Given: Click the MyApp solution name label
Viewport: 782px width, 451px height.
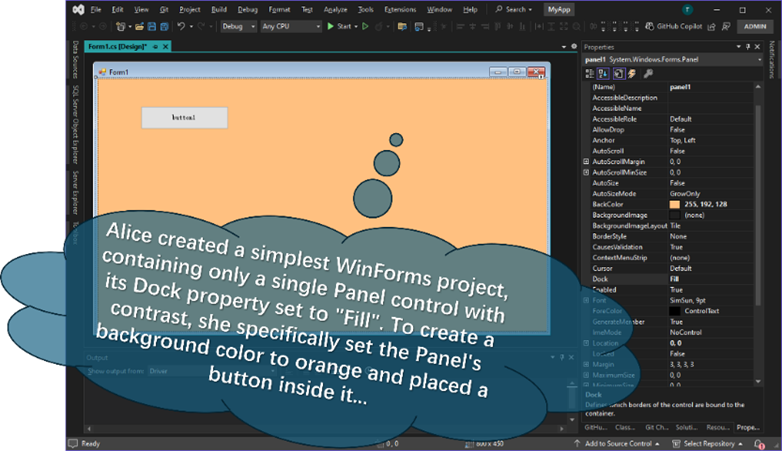Looking at the screenshot, I should (x=559, y=9).
